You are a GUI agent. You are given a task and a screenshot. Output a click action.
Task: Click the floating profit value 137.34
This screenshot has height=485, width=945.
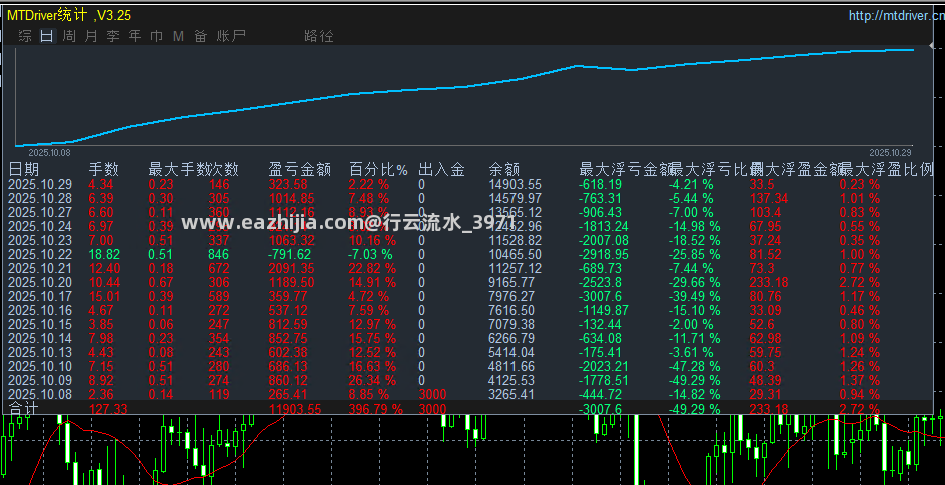tap(767, 198)
